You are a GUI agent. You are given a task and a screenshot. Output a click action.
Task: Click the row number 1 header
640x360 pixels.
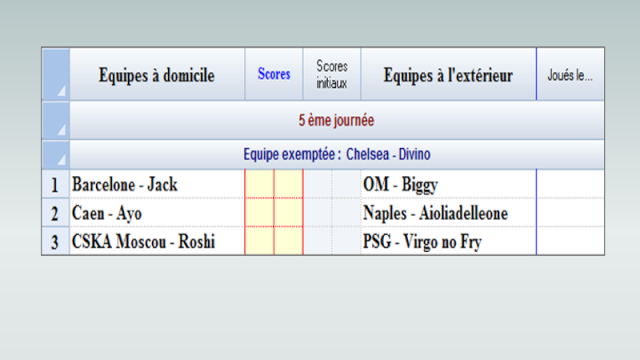(56, 184)
